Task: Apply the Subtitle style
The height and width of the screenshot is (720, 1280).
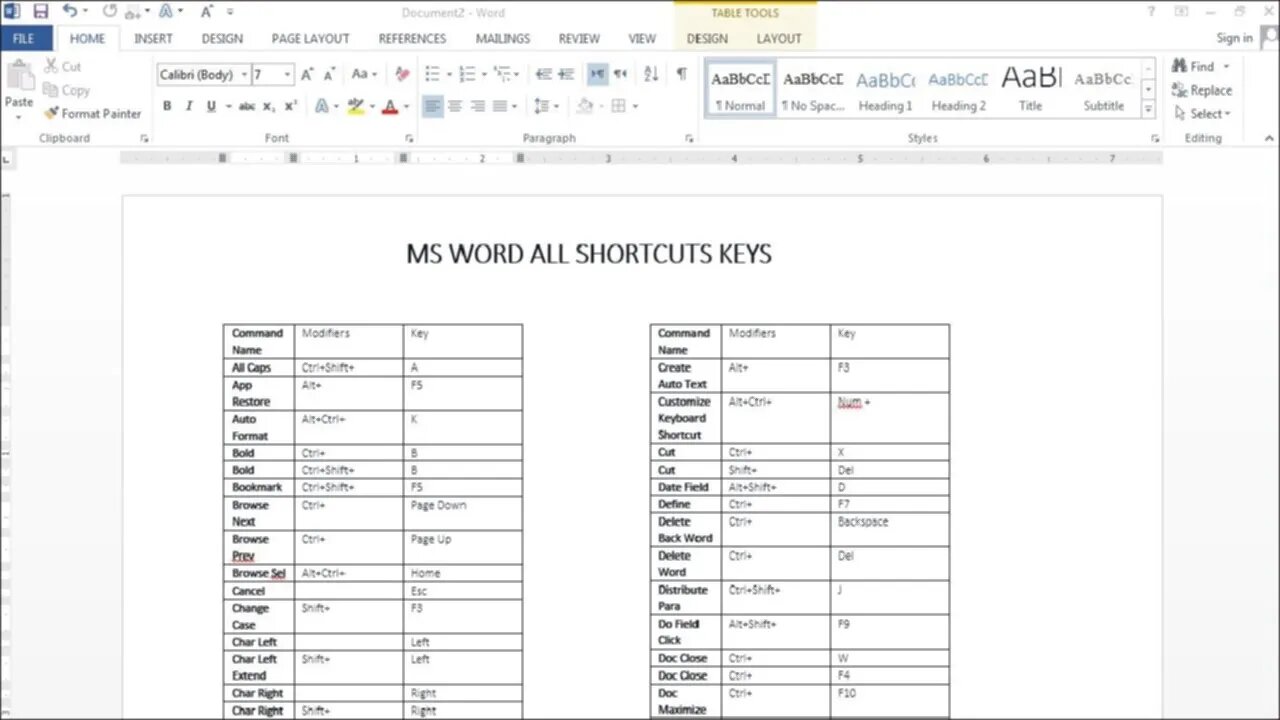Action: (x=1103, y=89)
